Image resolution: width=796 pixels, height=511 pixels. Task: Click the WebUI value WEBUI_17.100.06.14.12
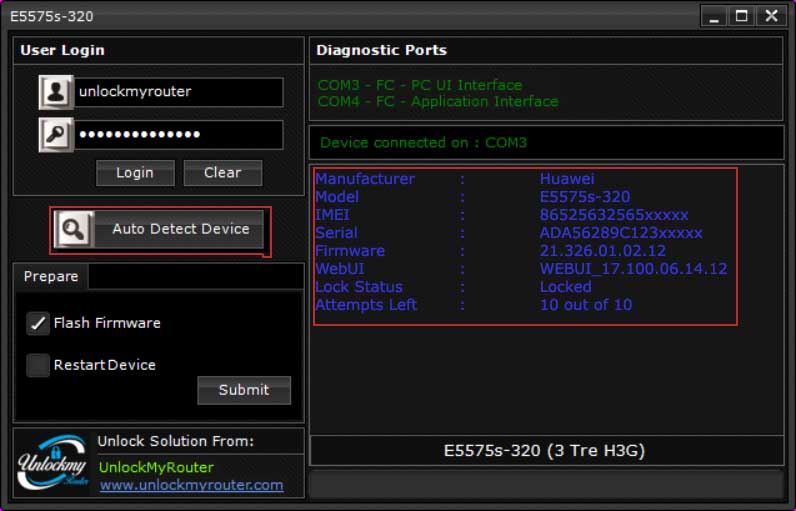634,269
